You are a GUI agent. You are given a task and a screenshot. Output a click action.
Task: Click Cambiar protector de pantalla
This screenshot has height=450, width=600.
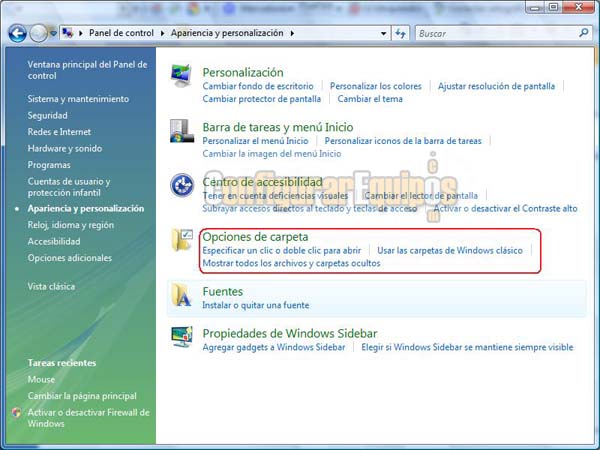pos(262,99)
